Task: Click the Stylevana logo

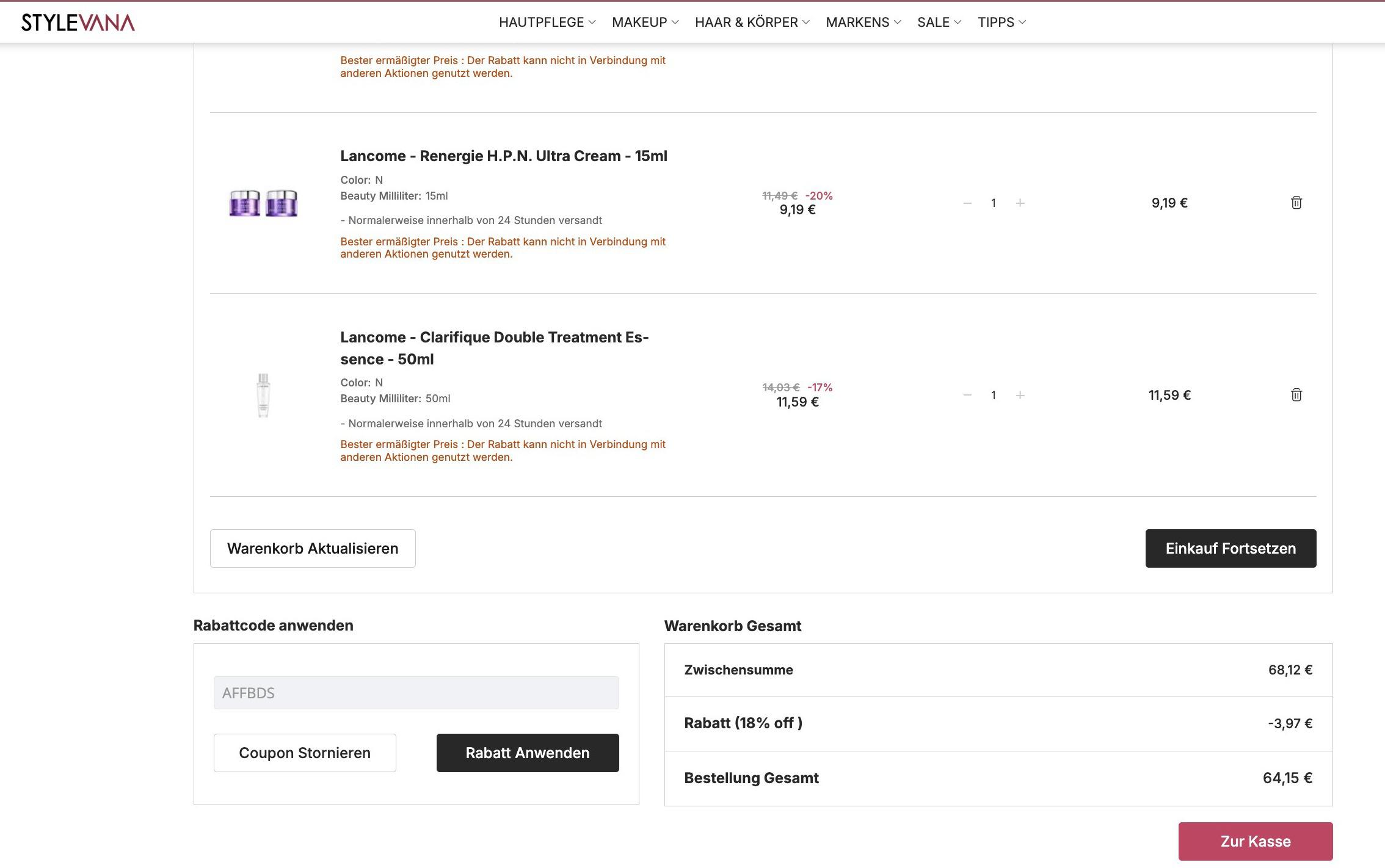Action: (78, 23)
